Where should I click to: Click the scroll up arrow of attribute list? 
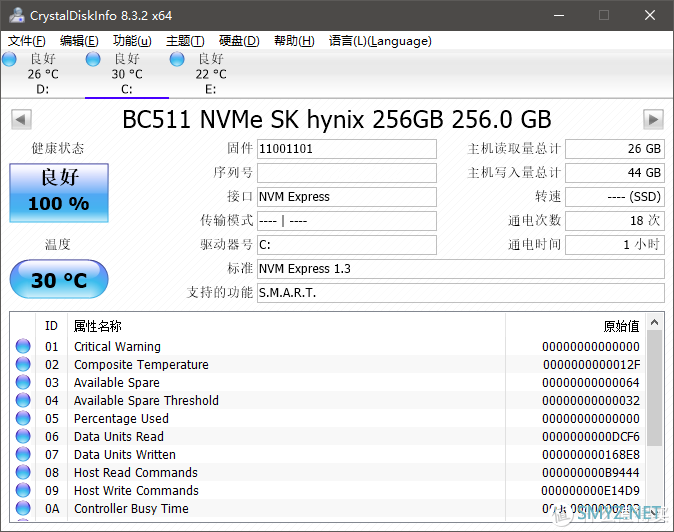point(655,322)
